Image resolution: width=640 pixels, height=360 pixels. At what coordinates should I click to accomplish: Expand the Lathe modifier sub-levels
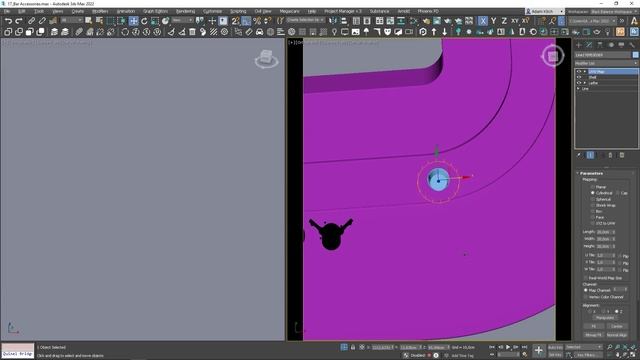pos(584,83)
